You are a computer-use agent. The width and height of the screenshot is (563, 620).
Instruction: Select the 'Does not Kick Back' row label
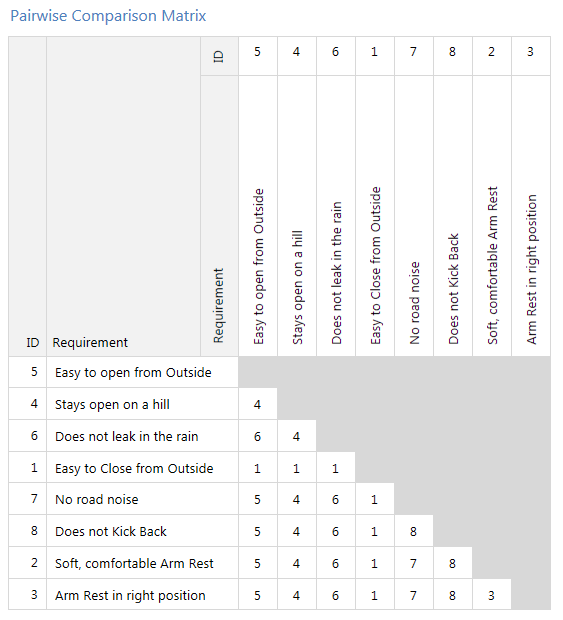tap(111, 532)
